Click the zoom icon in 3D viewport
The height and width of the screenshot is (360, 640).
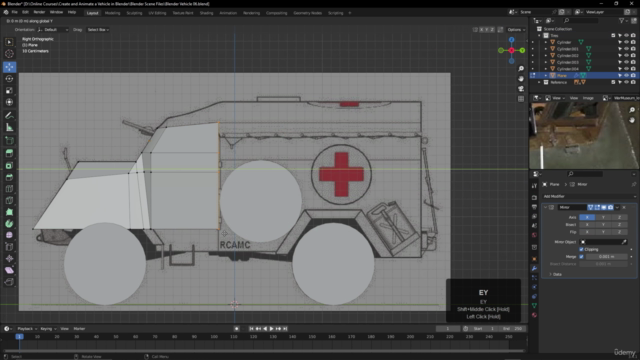521,69
